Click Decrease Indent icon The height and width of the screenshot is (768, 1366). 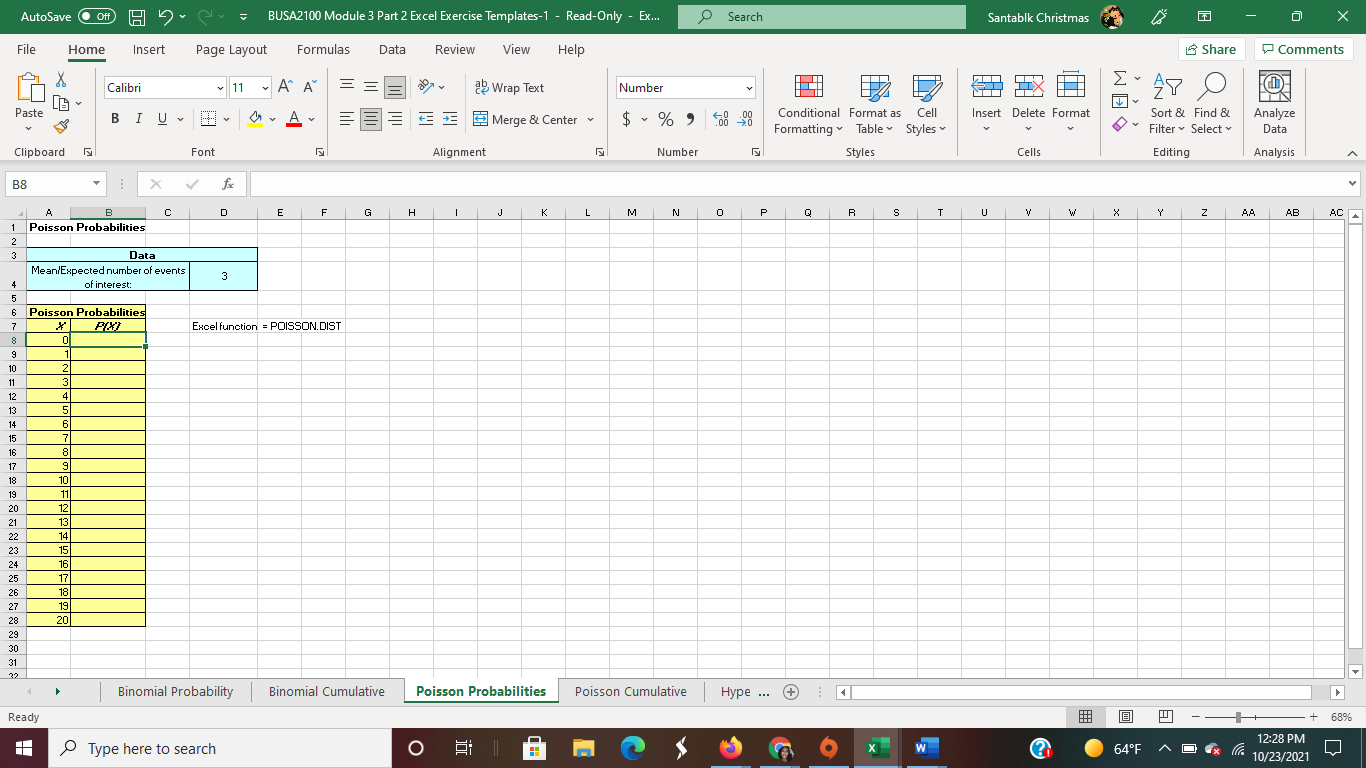426,120
